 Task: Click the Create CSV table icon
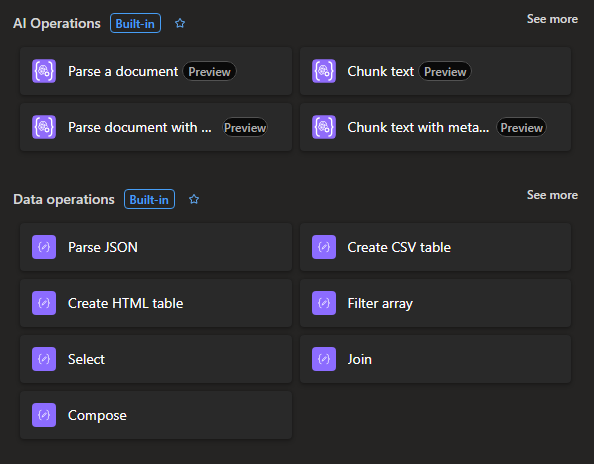pyautogui.click(x=324, y=247)
